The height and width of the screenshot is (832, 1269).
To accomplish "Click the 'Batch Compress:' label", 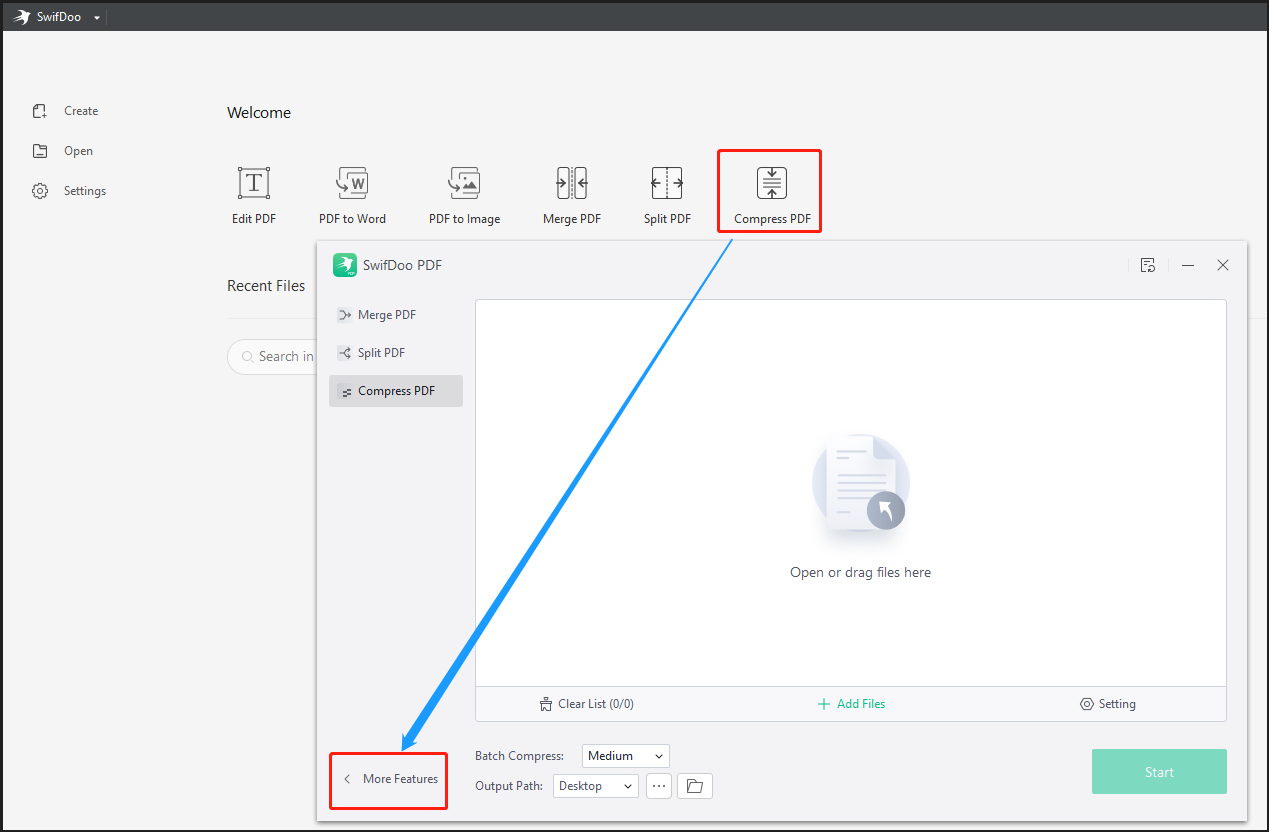I will 520,756.
